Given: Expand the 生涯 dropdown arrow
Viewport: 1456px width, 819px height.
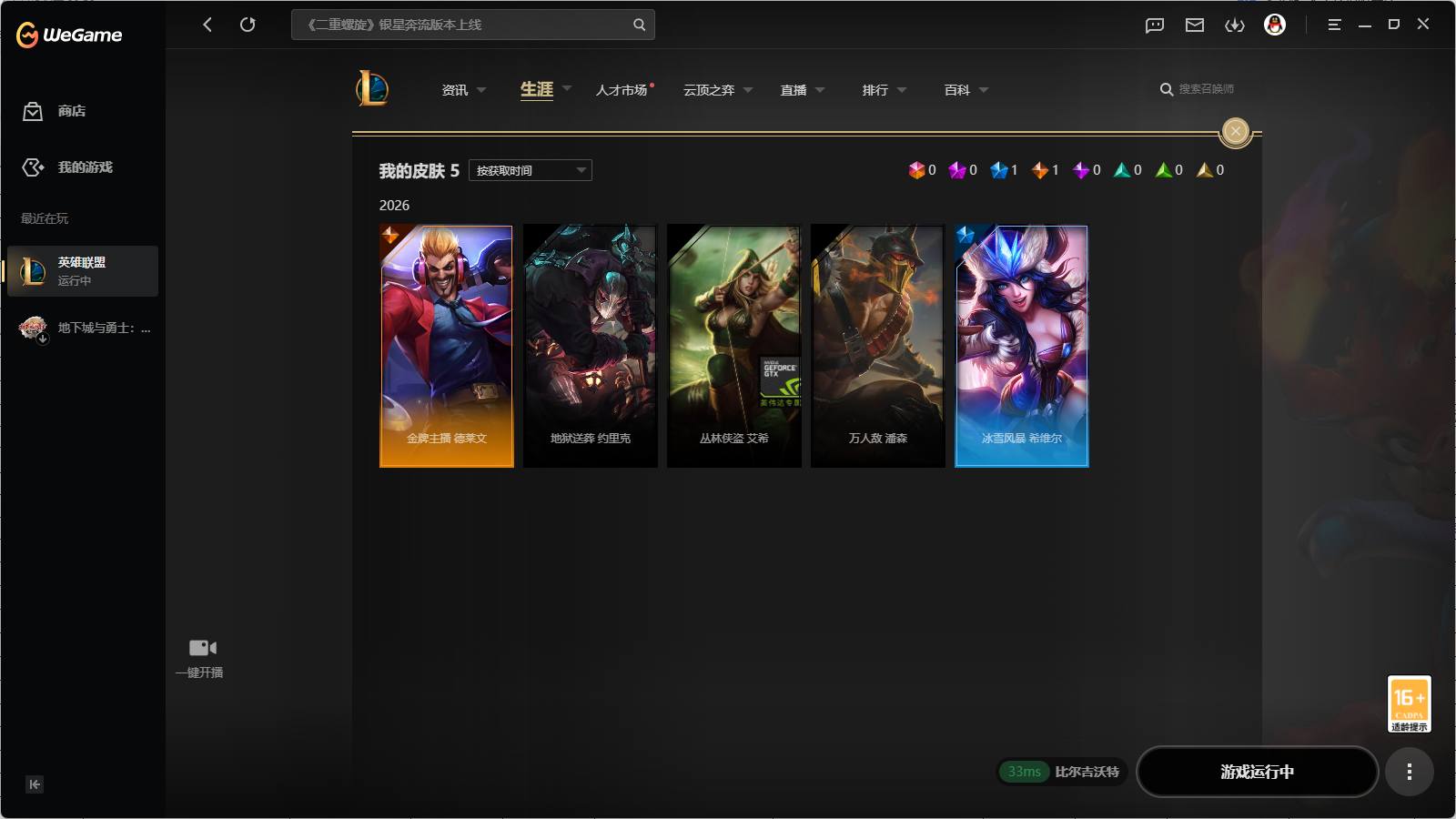Looking at the screenshot, I should 567,89.
